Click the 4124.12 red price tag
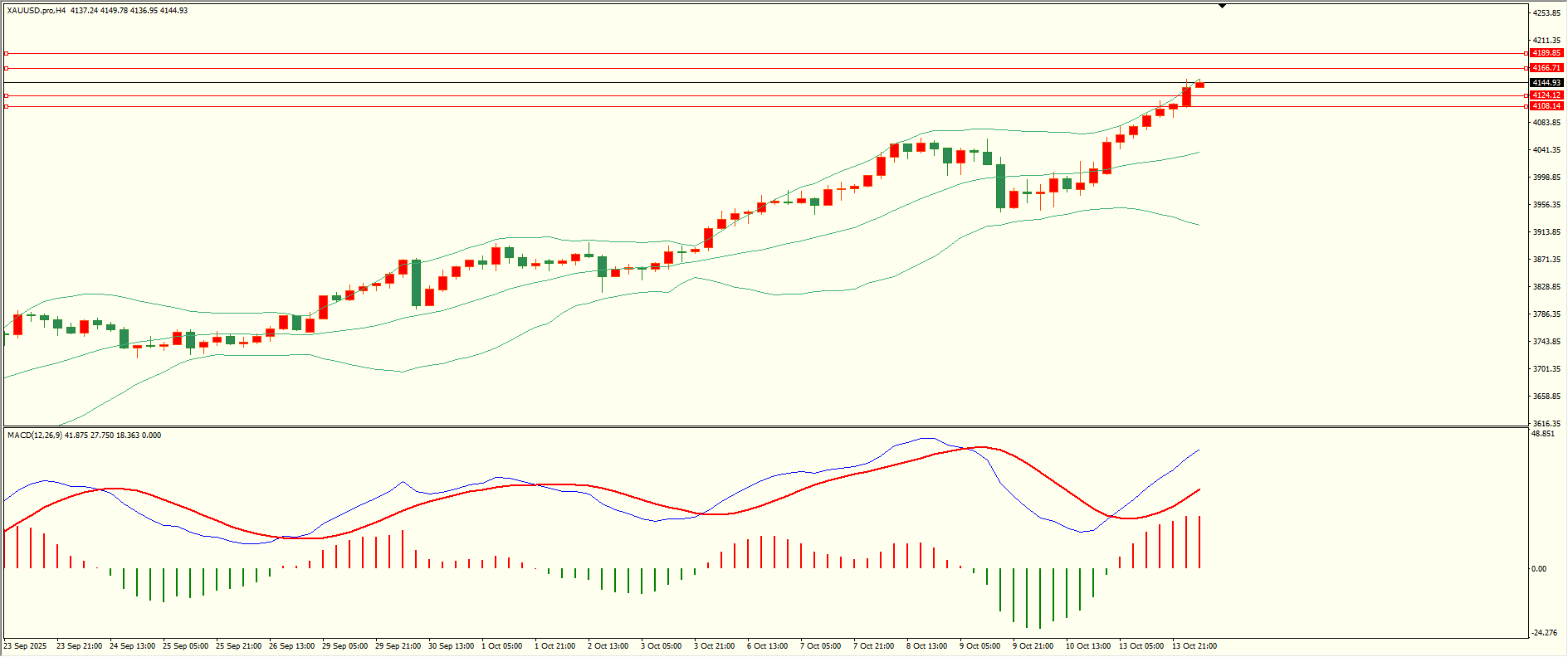Screen dimensions: 1568x657 (x=1546, y=95)
